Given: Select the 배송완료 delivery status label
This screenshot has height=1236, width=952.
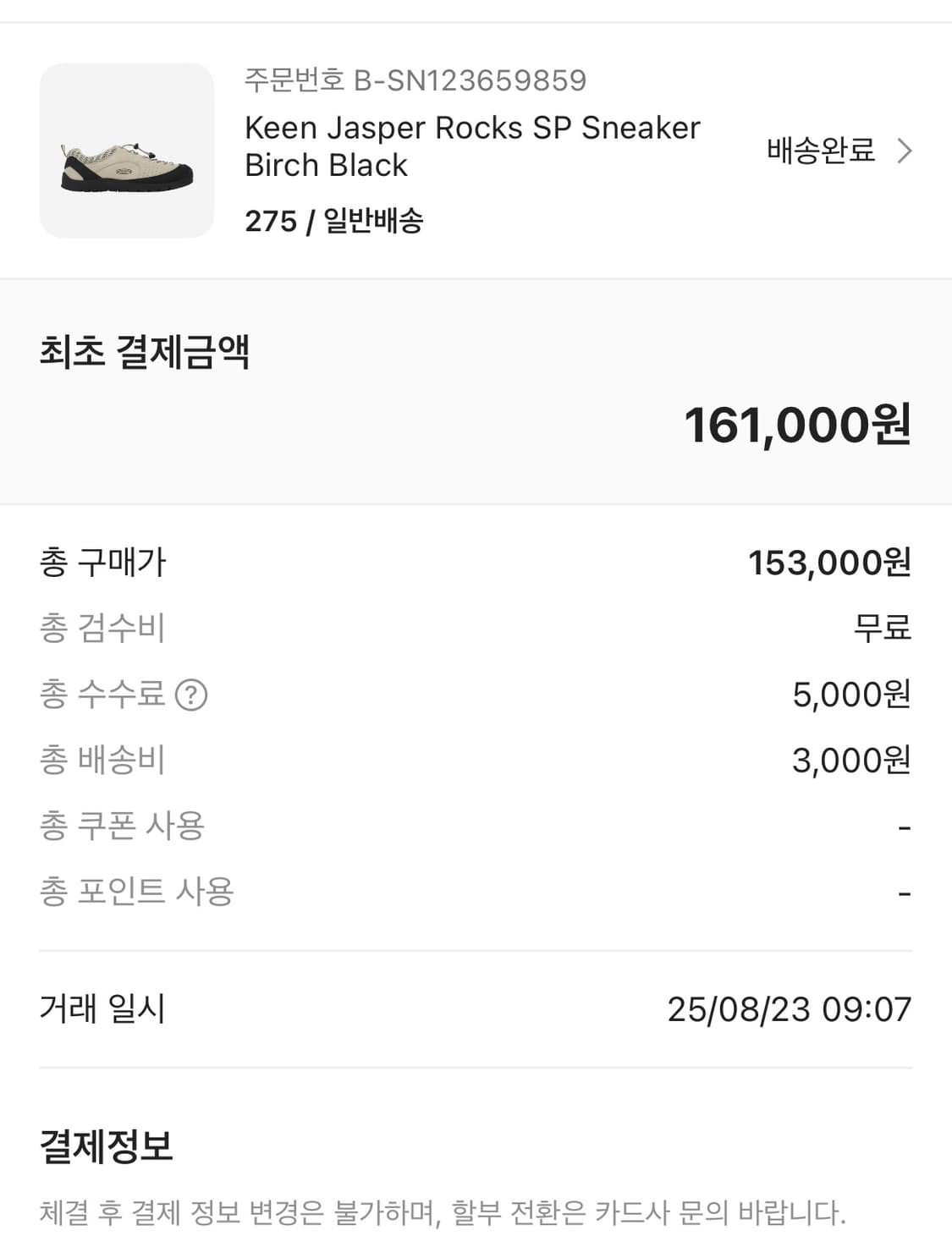Looking at the screenshot, I should point(820,151).
